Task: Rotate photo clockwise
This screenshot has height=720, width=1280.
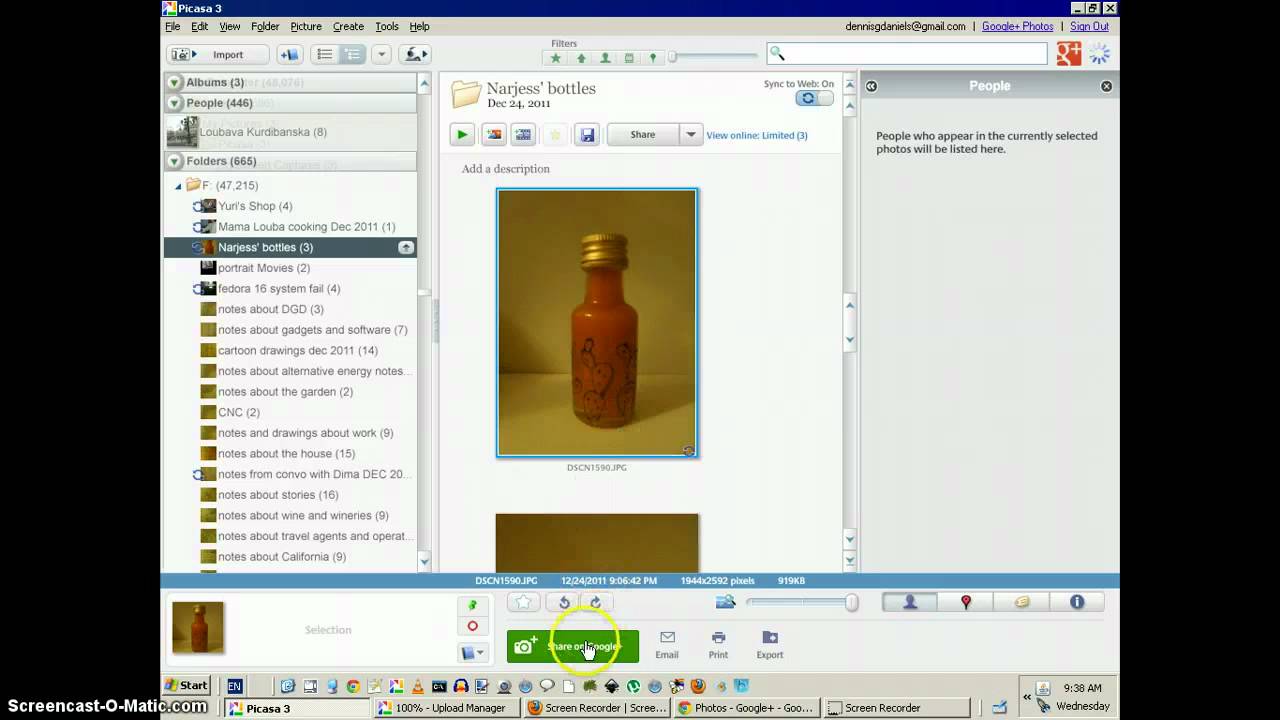Action: click(x=595, y=602)
